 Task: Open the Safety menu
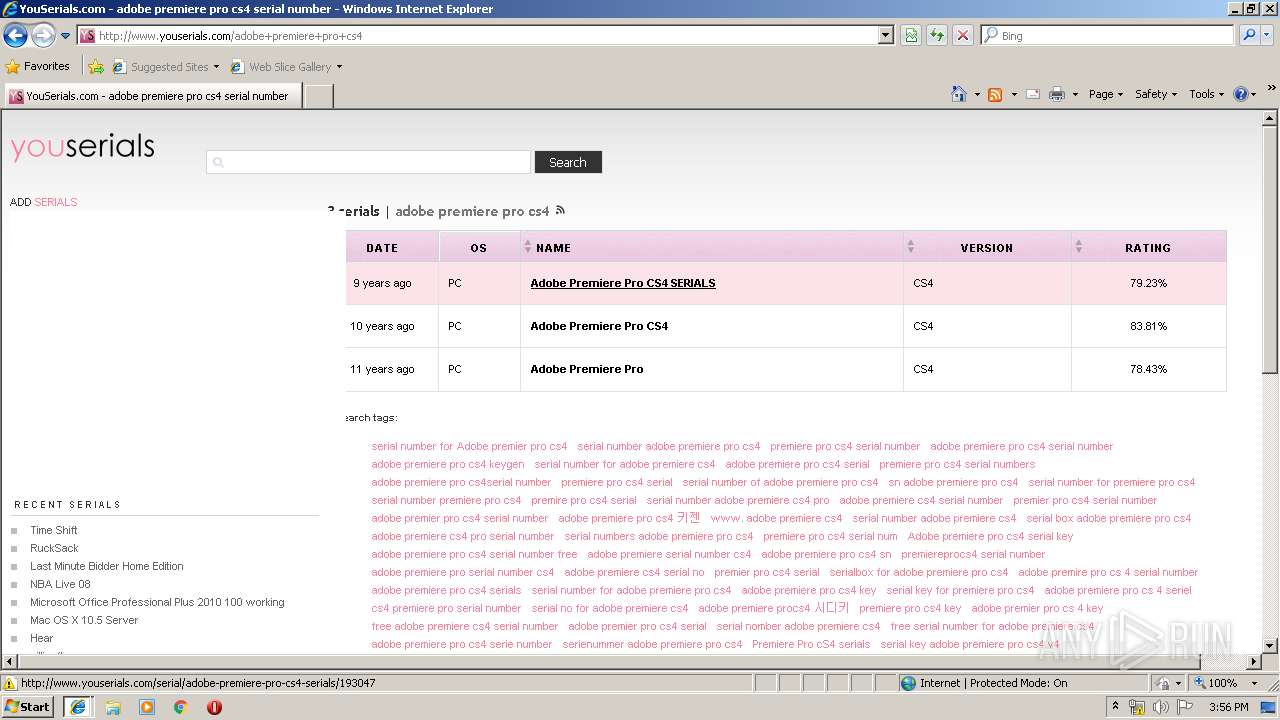pos(1156,94)
